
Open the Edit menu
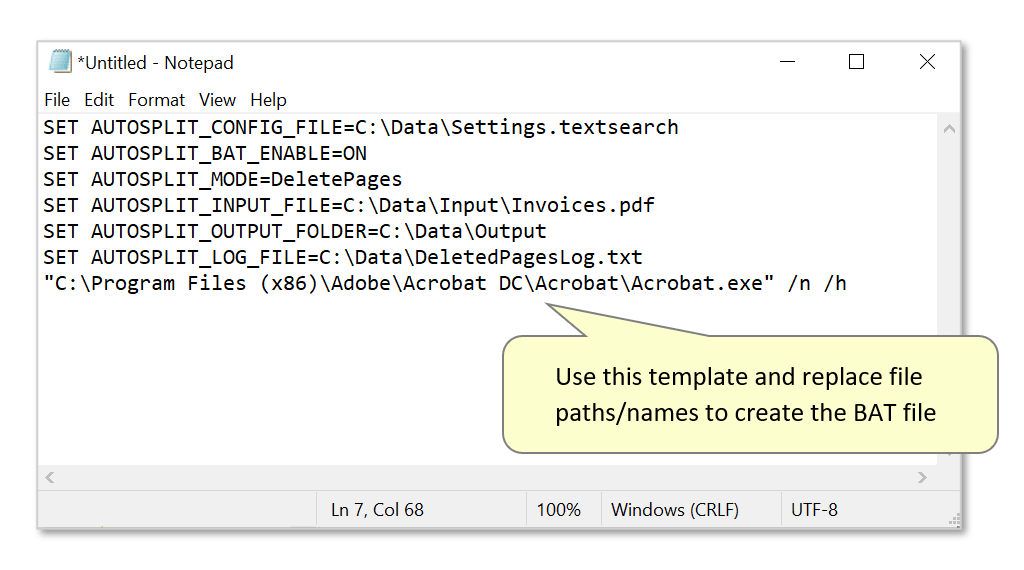coord(99,100)
